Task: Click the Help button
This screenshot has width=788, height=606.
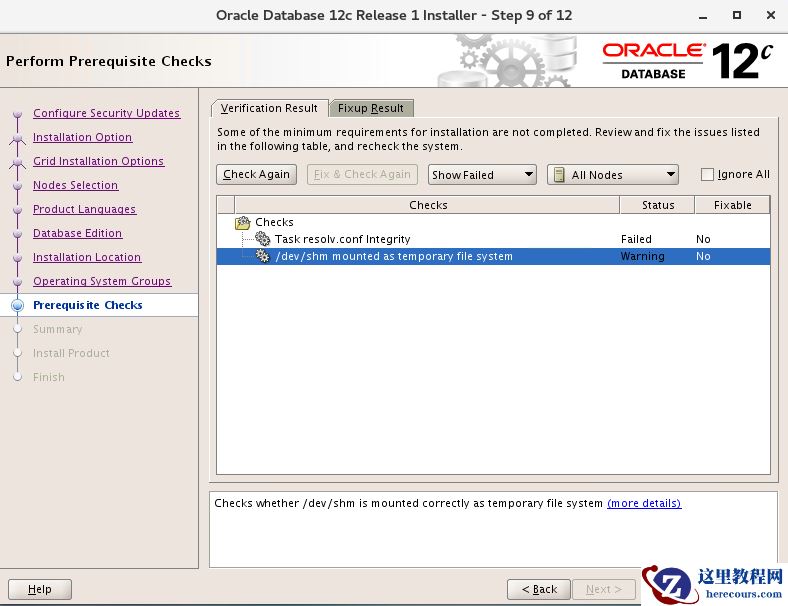Action: [40, 589]
